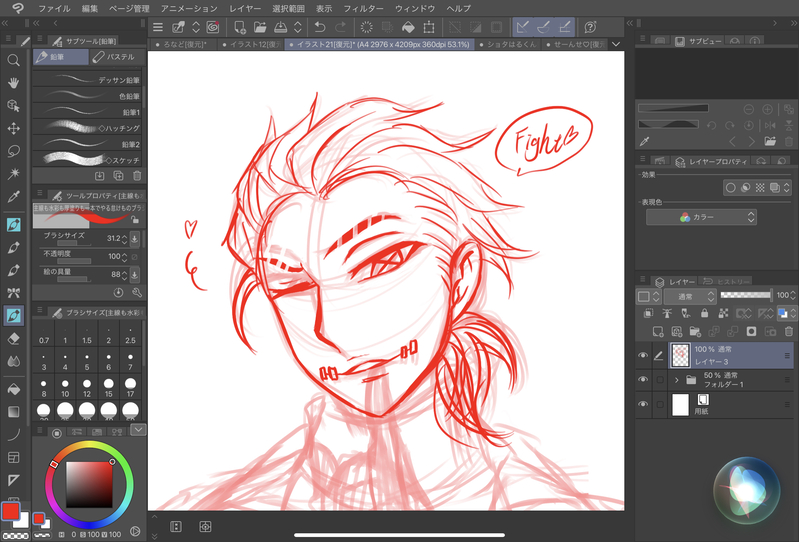
Task: Select brush size preset 12
Action: [x=87, y=388]
